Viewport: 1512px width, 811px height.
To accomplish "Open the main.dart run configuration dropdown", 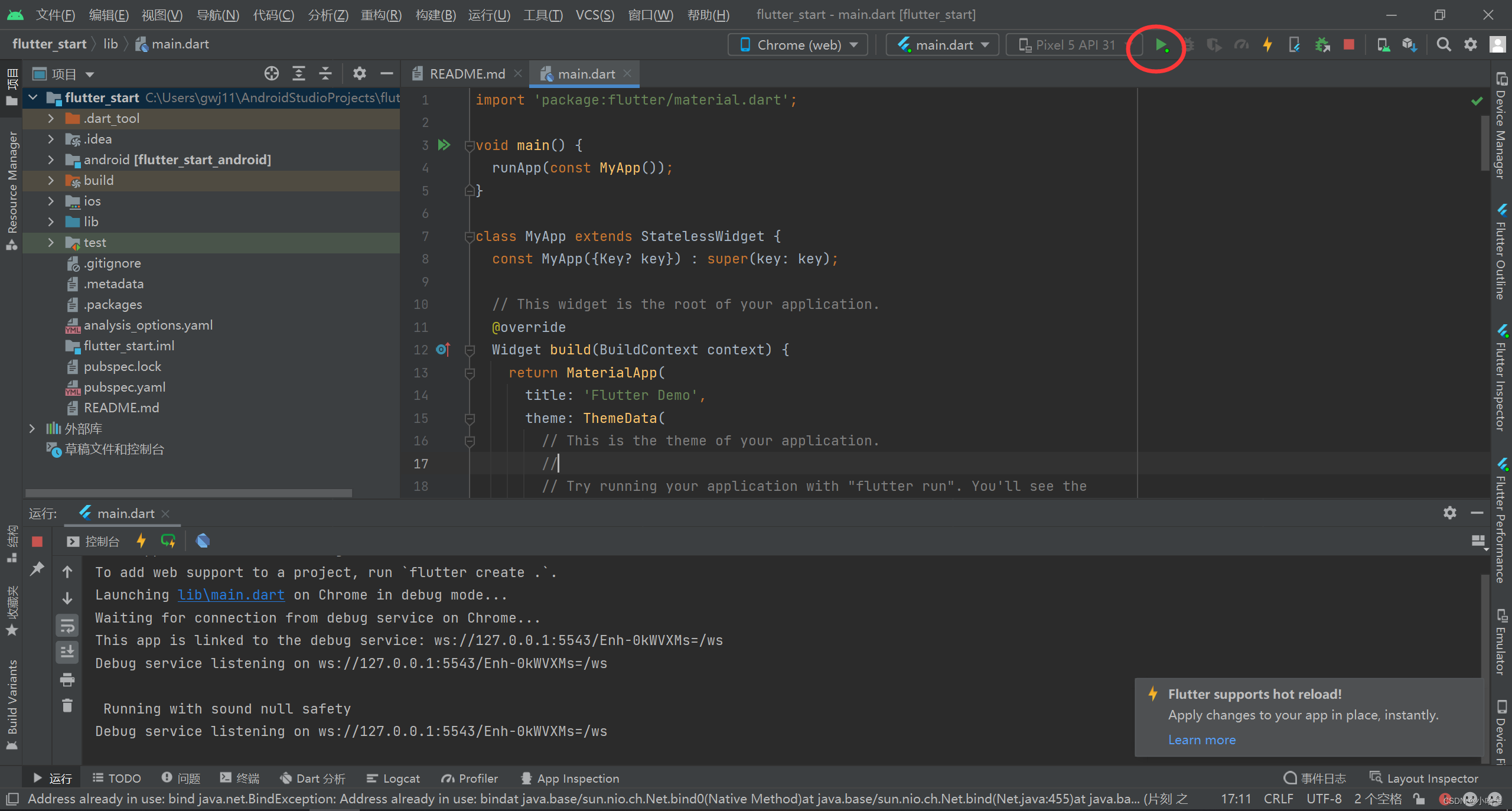I will (943, 45).
